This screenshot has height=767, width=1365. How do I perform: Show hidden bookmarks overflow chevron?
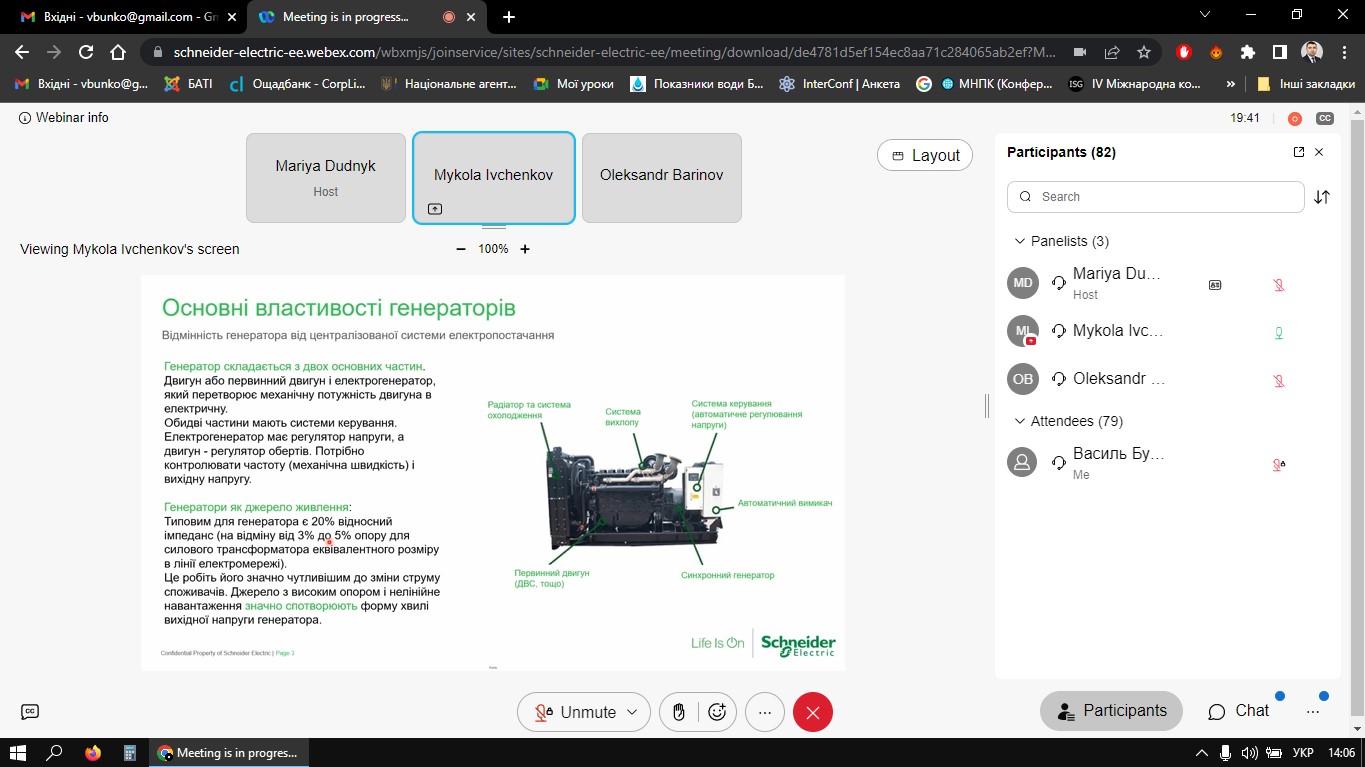pos(1230,84)
